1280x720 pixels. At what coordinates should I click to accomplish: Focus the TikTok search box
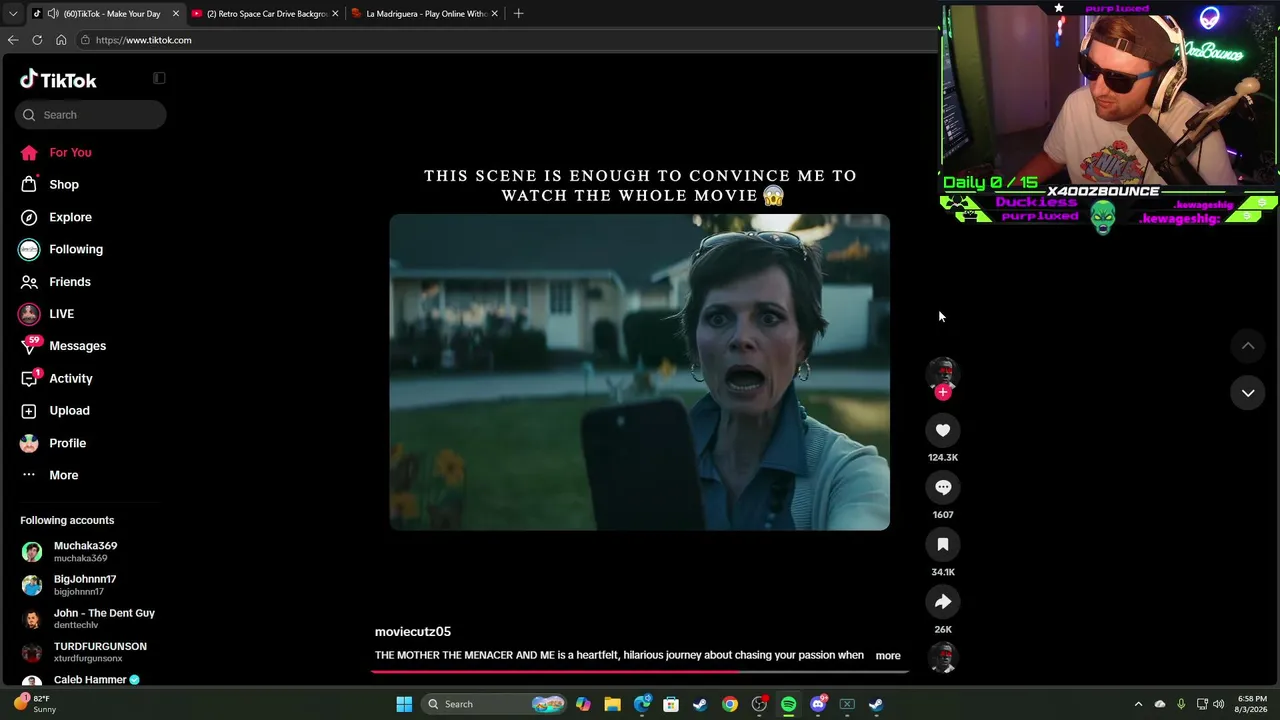(91, 115)
